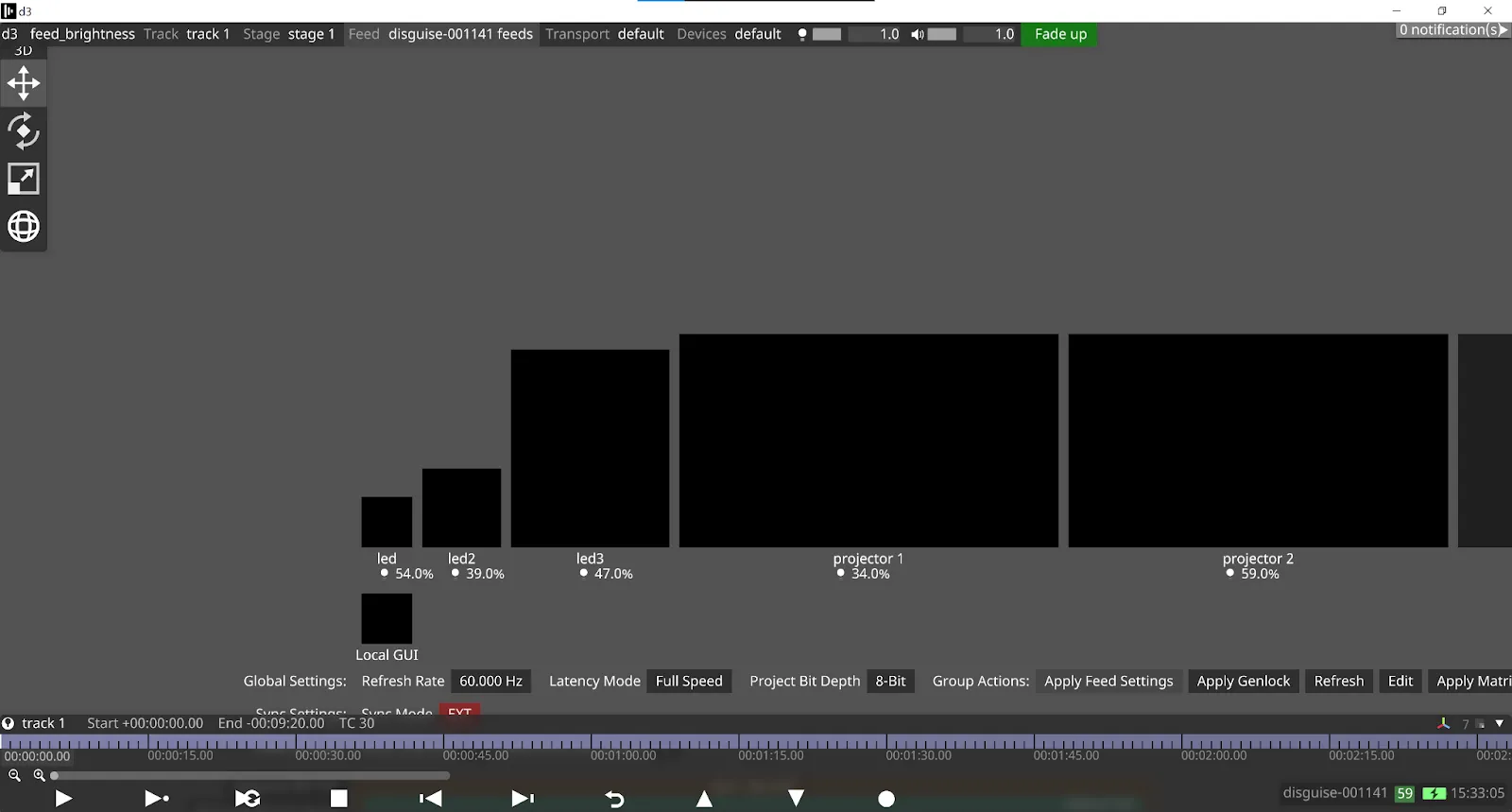Zoom in the timeline with magnifier plus
The image size is (1512, 812).
click(39, 775)
